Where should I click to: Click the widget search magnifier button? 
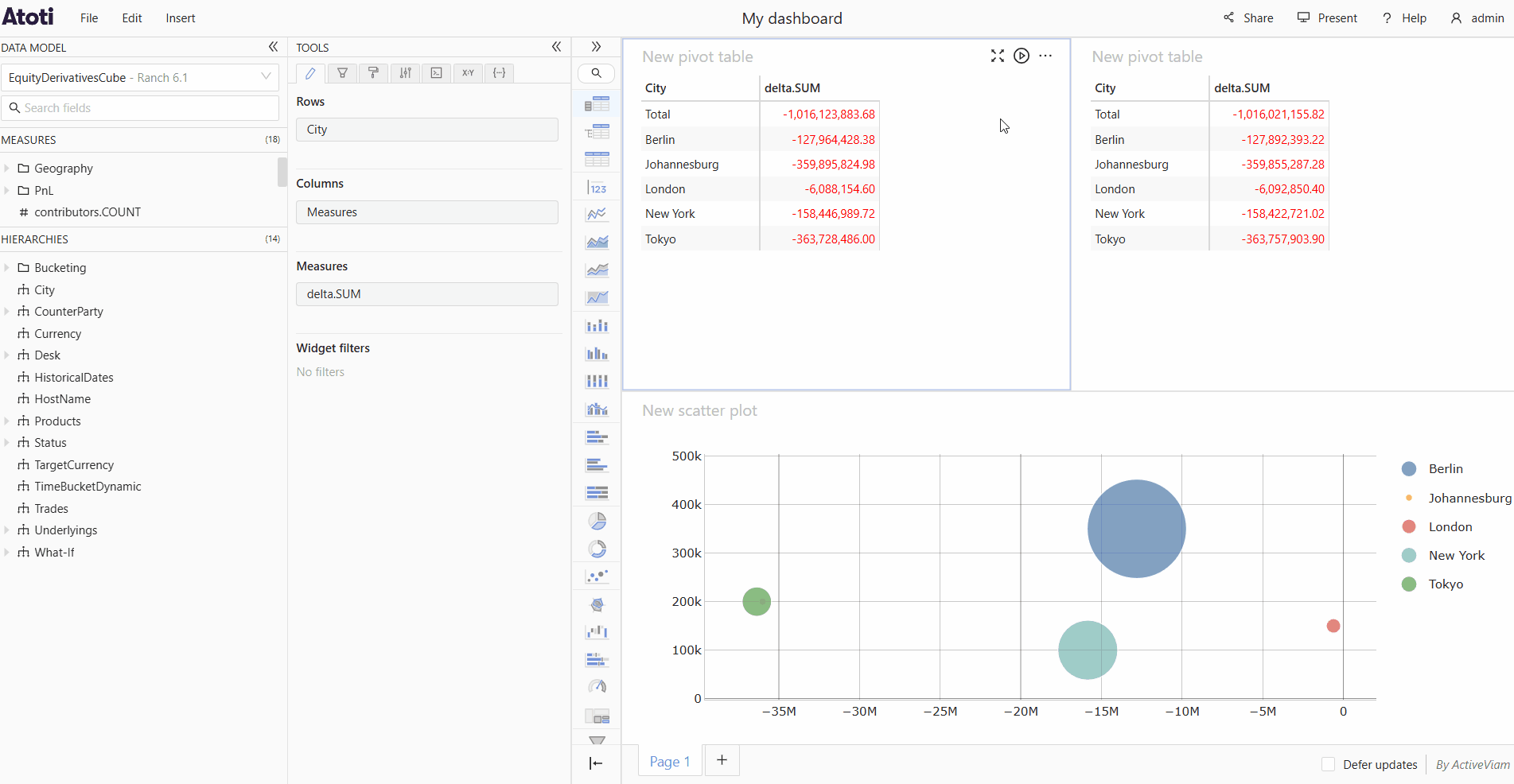click(x=596, y=73)
